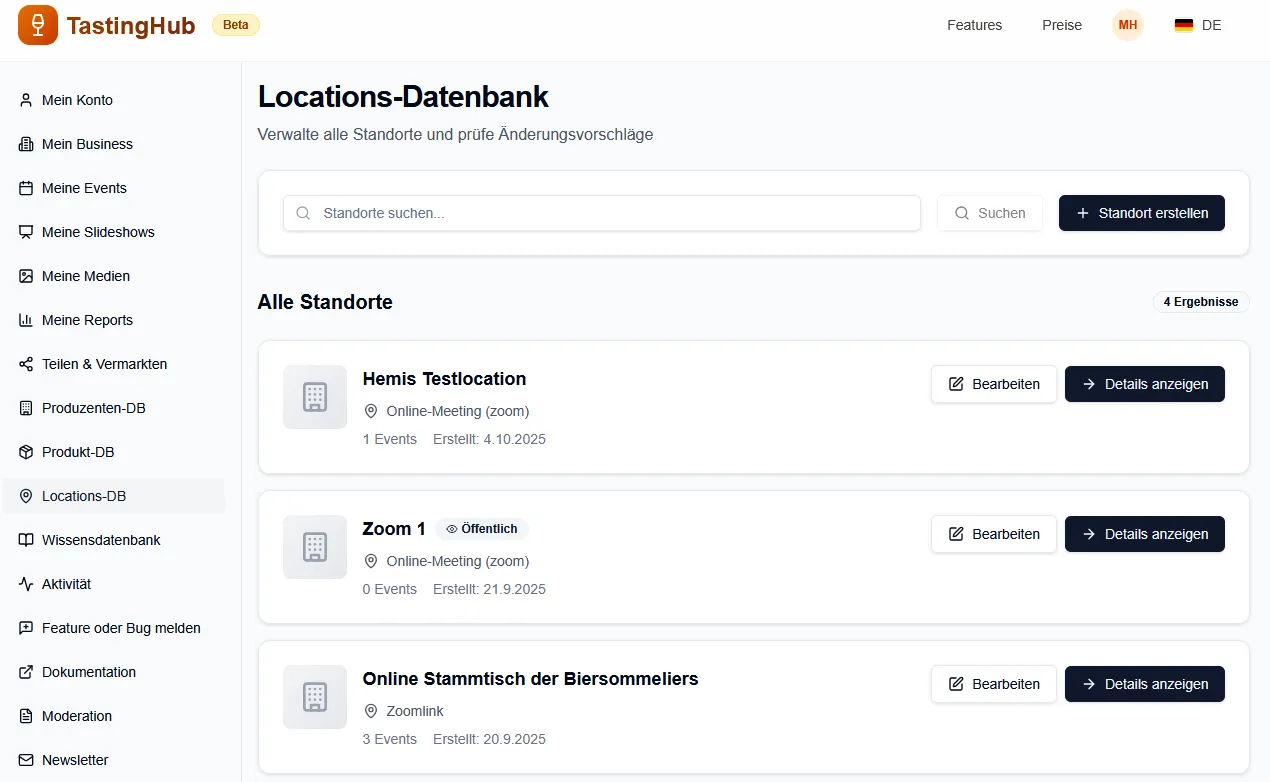Open the DE language selector
Image resolution: width=1270 pixels, height=782 pixels.
click(1198, 25)
